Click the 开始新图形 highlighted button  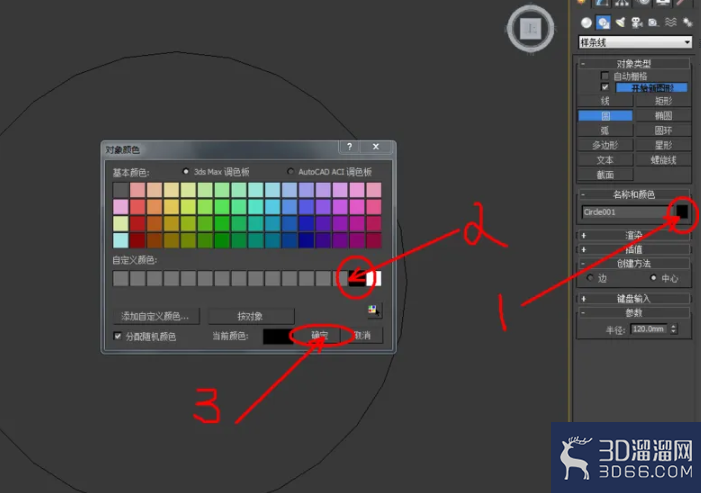[x=651, y=88]
